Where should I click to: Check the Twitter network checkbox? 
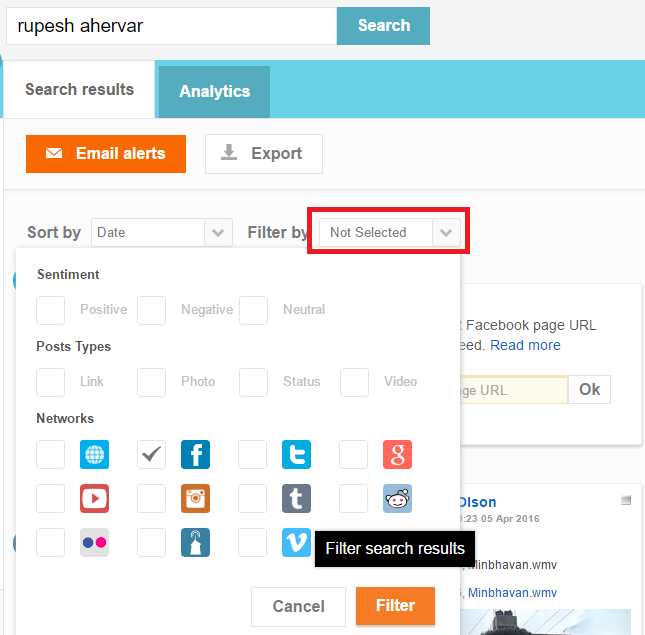tap(253, 454)
